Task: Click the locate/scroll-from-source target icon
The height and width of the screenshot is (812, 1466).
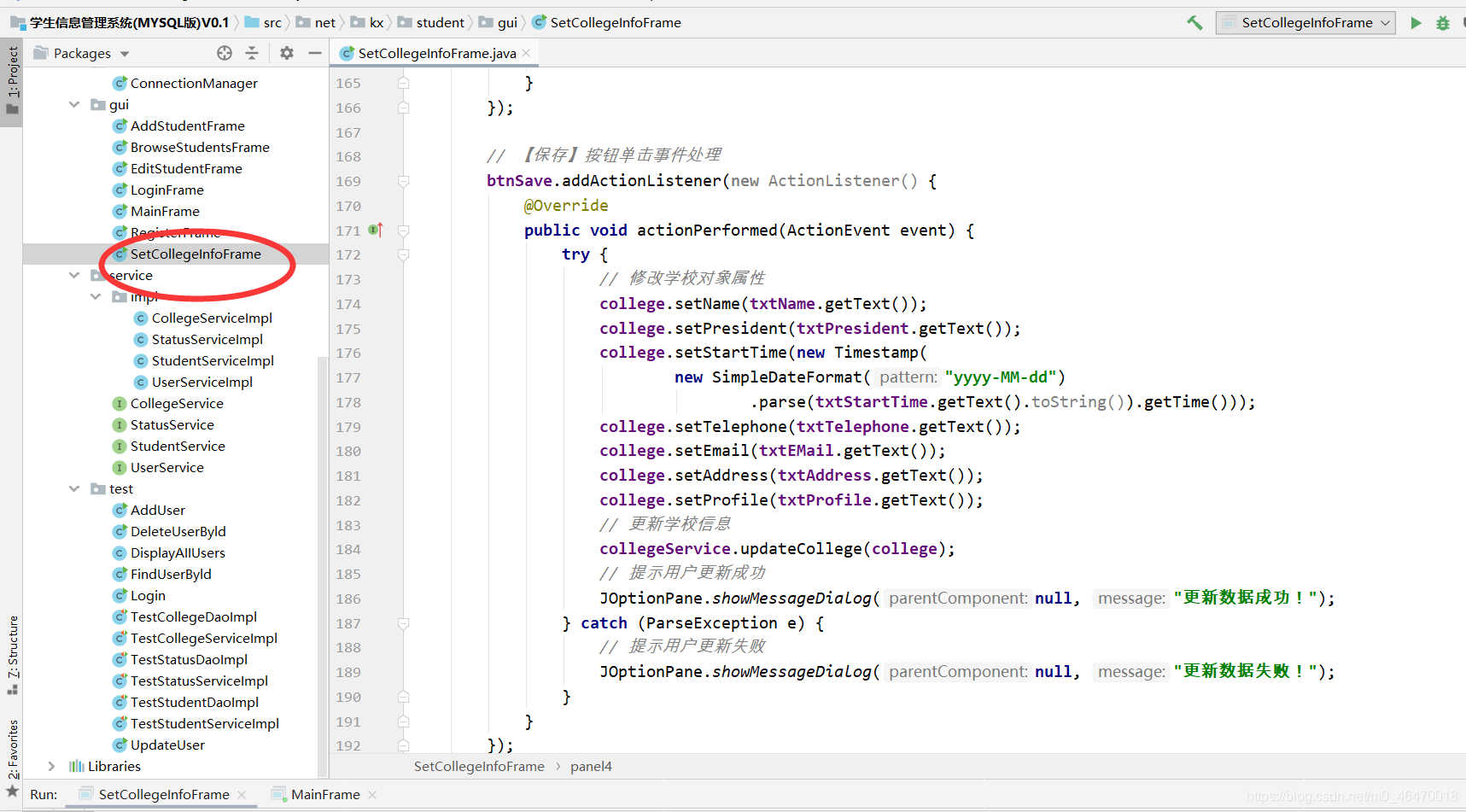Action: click(x=225, y=53)
